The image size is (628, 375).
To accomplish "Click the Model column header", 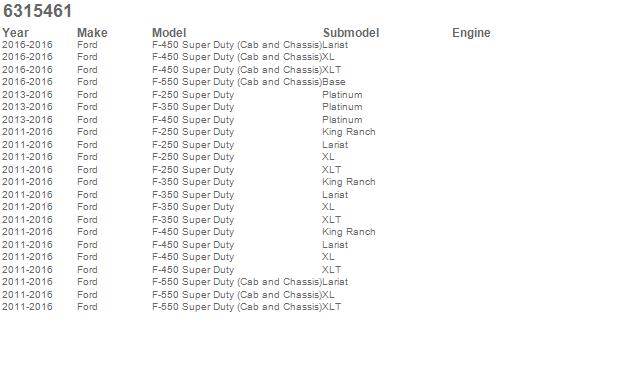I will (x=169, y=33).
